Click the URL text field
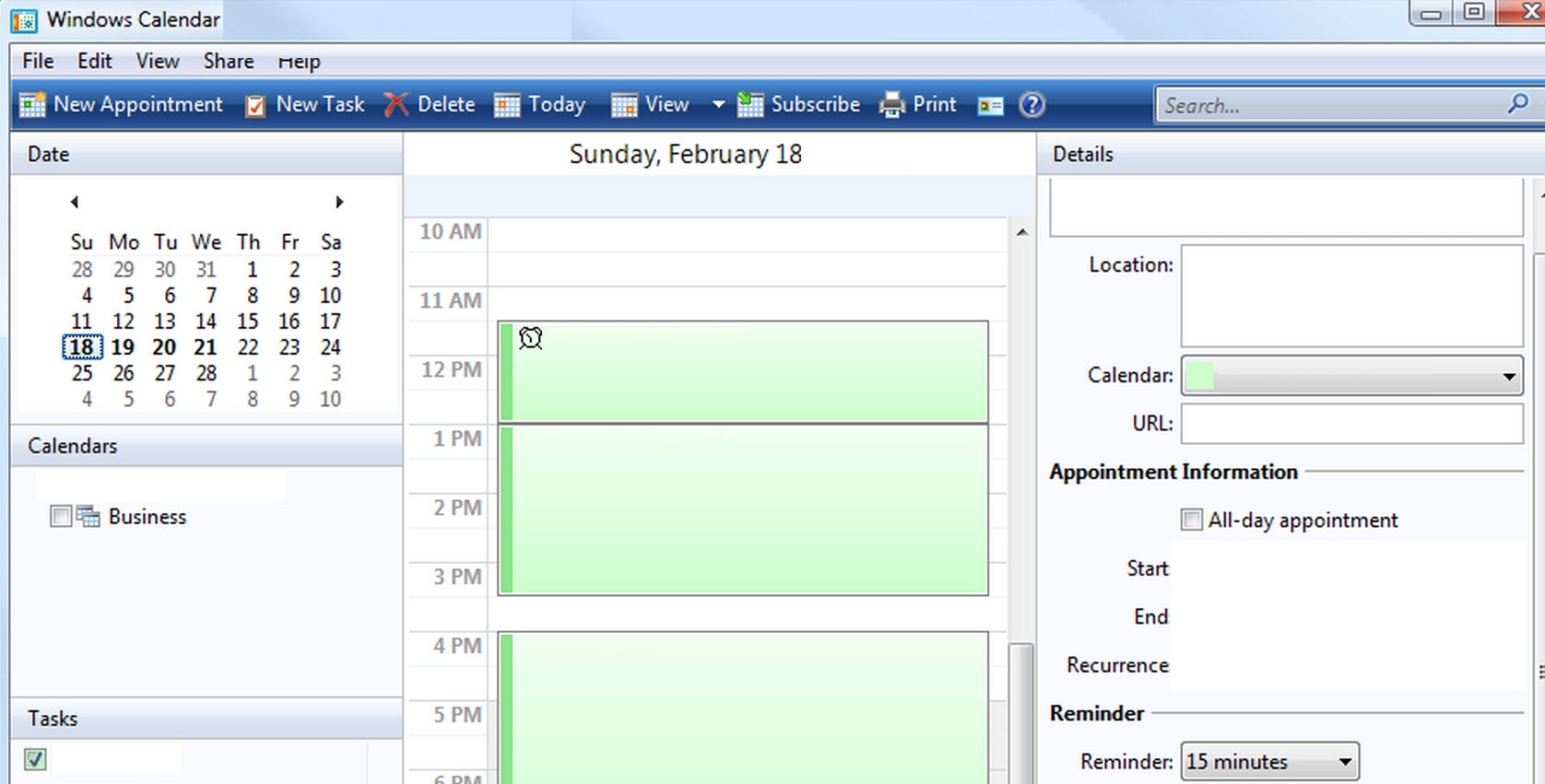This screenshot has width=1545, height=784. click(1351, 424)
